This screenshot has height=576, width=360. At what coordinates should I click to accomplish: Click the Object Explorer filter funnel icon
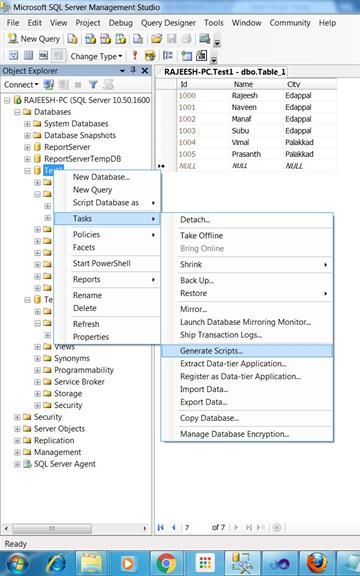tap(93, 85)
